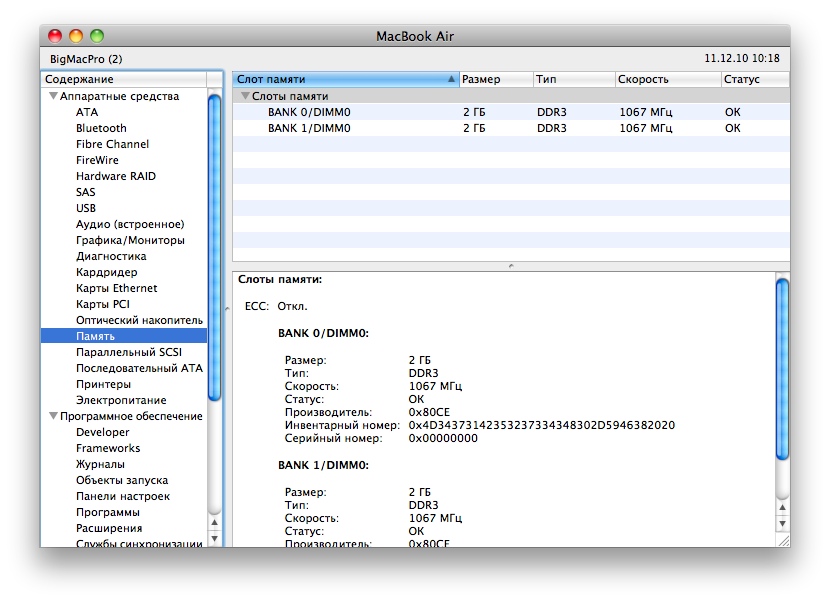The height and width of the screenshot is (602, 830).
Task: Click the green zoom window button
Action: click(97, 36)
